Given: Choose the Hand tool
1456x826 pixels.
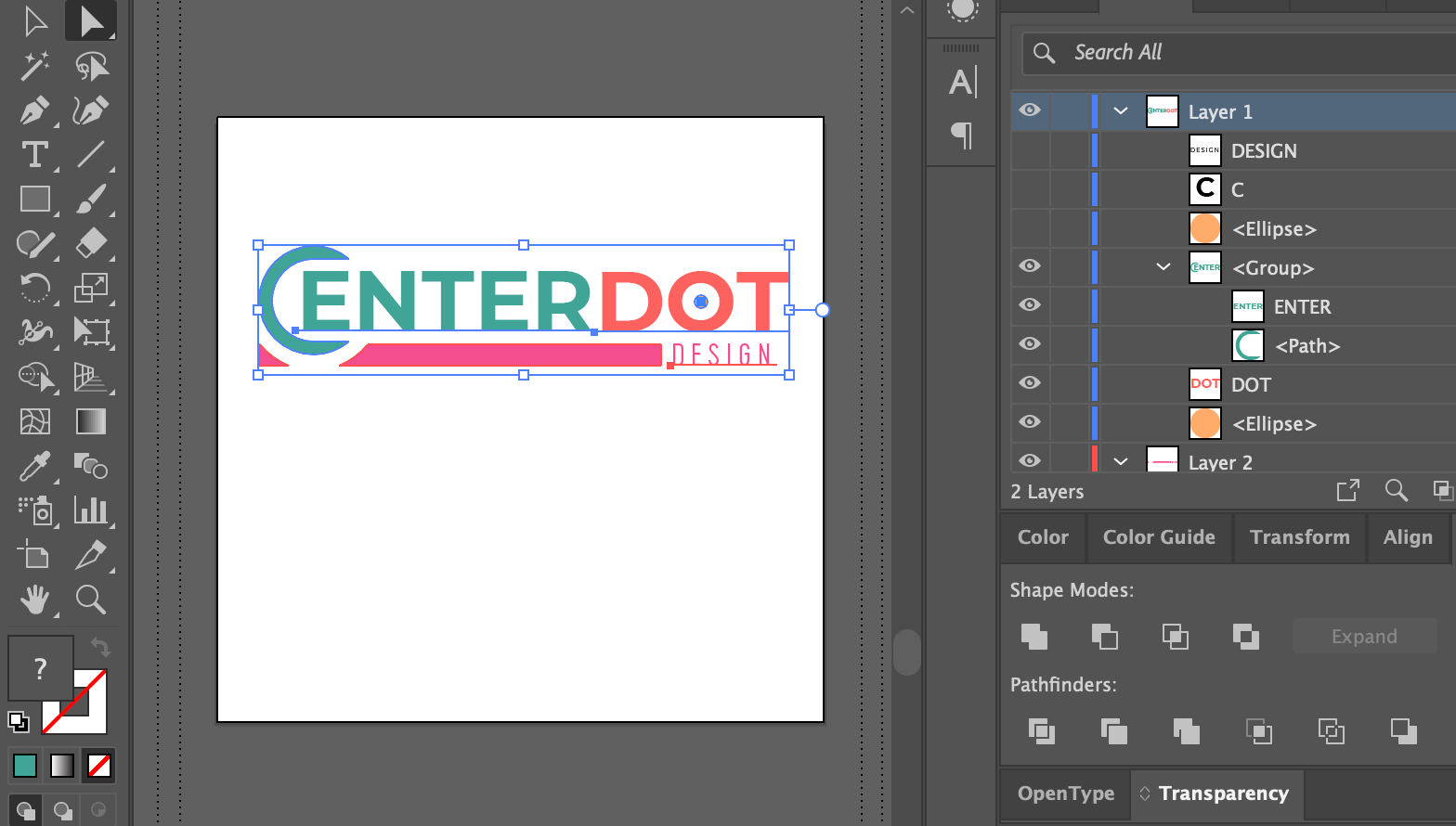Looking at the screenshot, I should [35, 600].
